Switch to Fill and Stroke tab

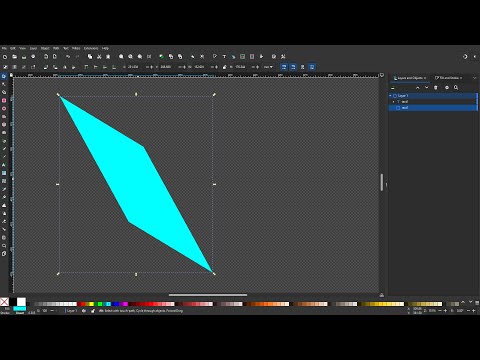(448, 78)
